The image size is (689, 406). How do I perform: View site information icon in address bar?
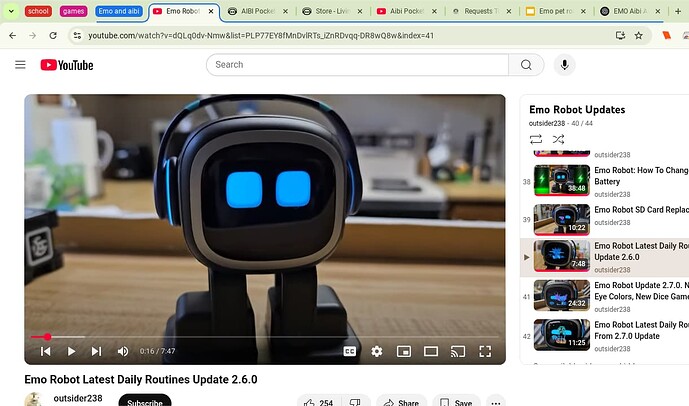click(77, 36)
